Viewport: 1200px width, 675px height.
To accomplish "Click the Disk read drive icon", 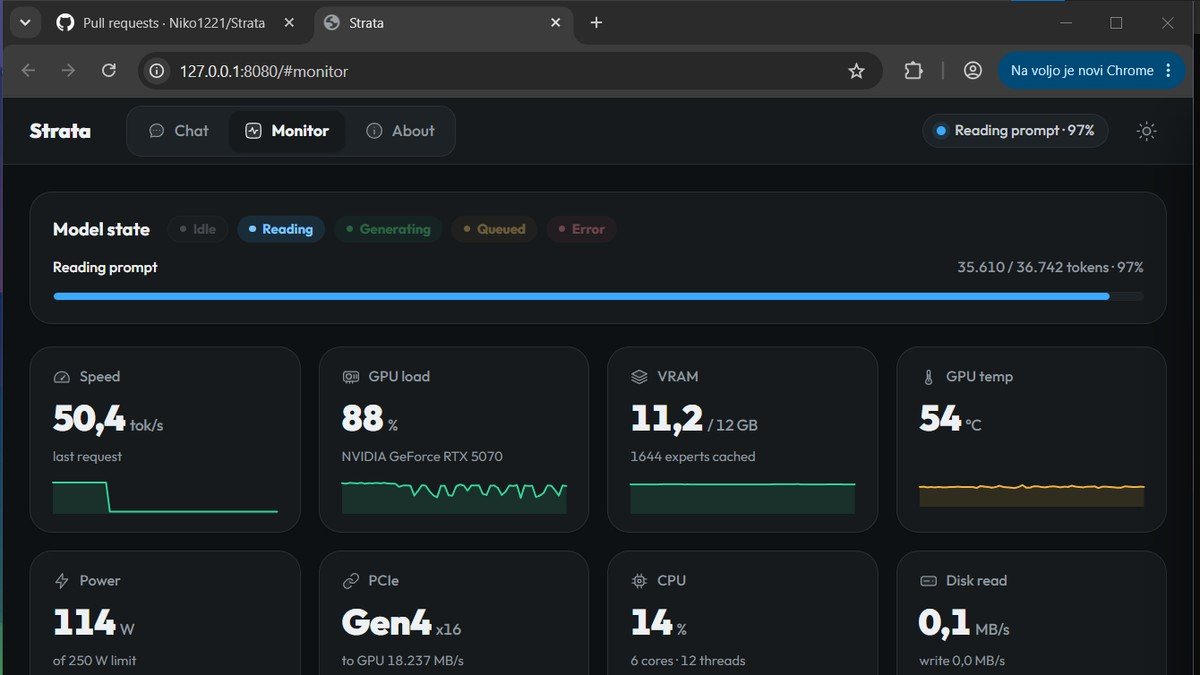I will click(x=928, y=581).
